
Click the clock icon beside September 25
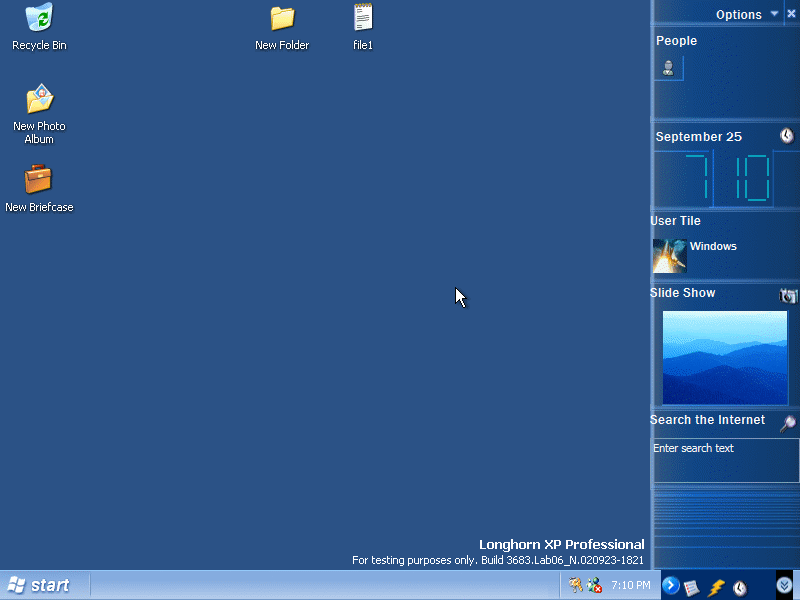tap(787, 135)
